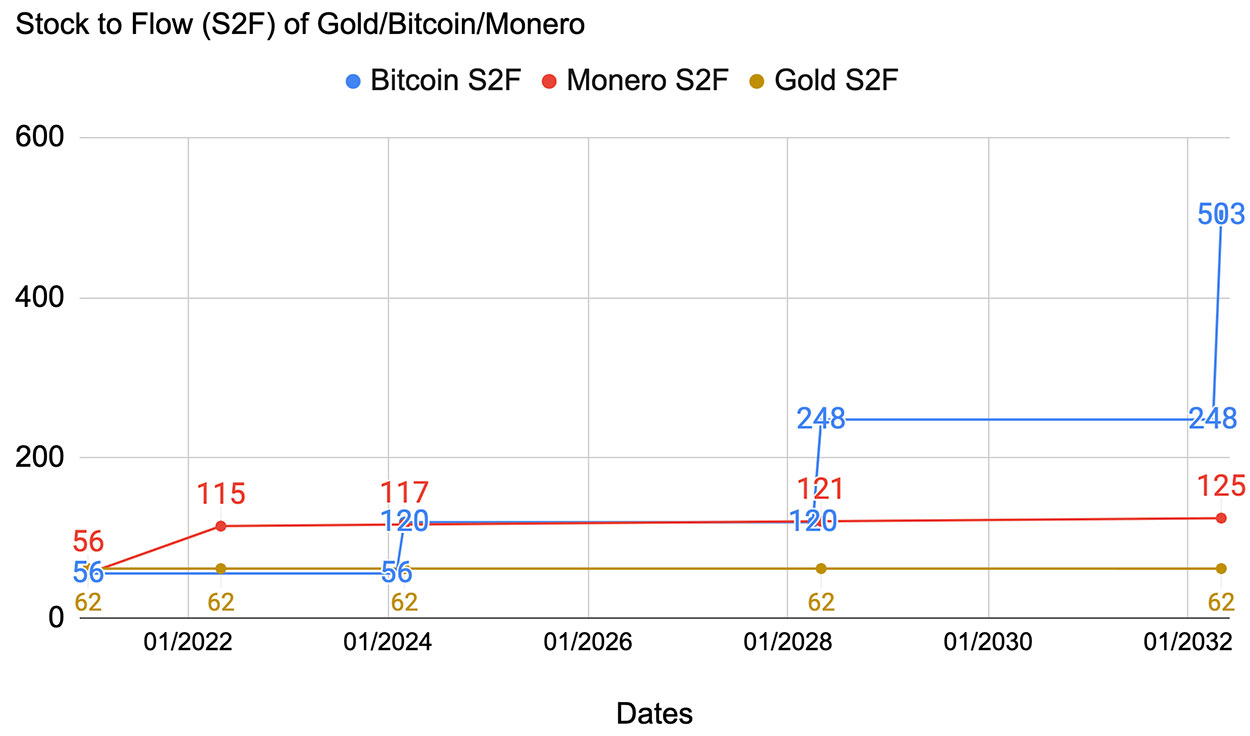The image size is (1250, 736).
Task: Click the red Monero data point below 125
Action: [x=1221, y=518]
